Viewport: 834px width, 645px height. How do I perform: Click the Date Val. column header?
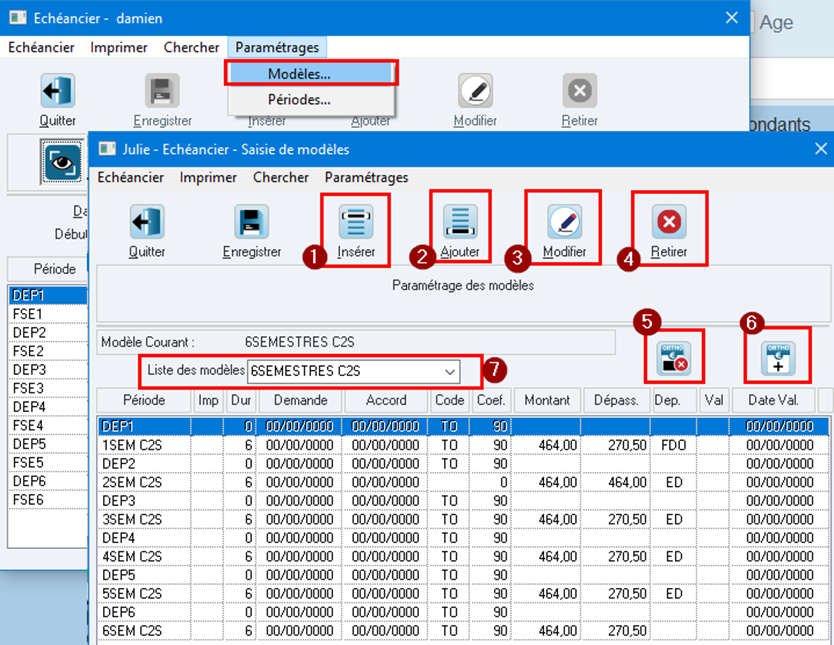(x=773, y=400)
